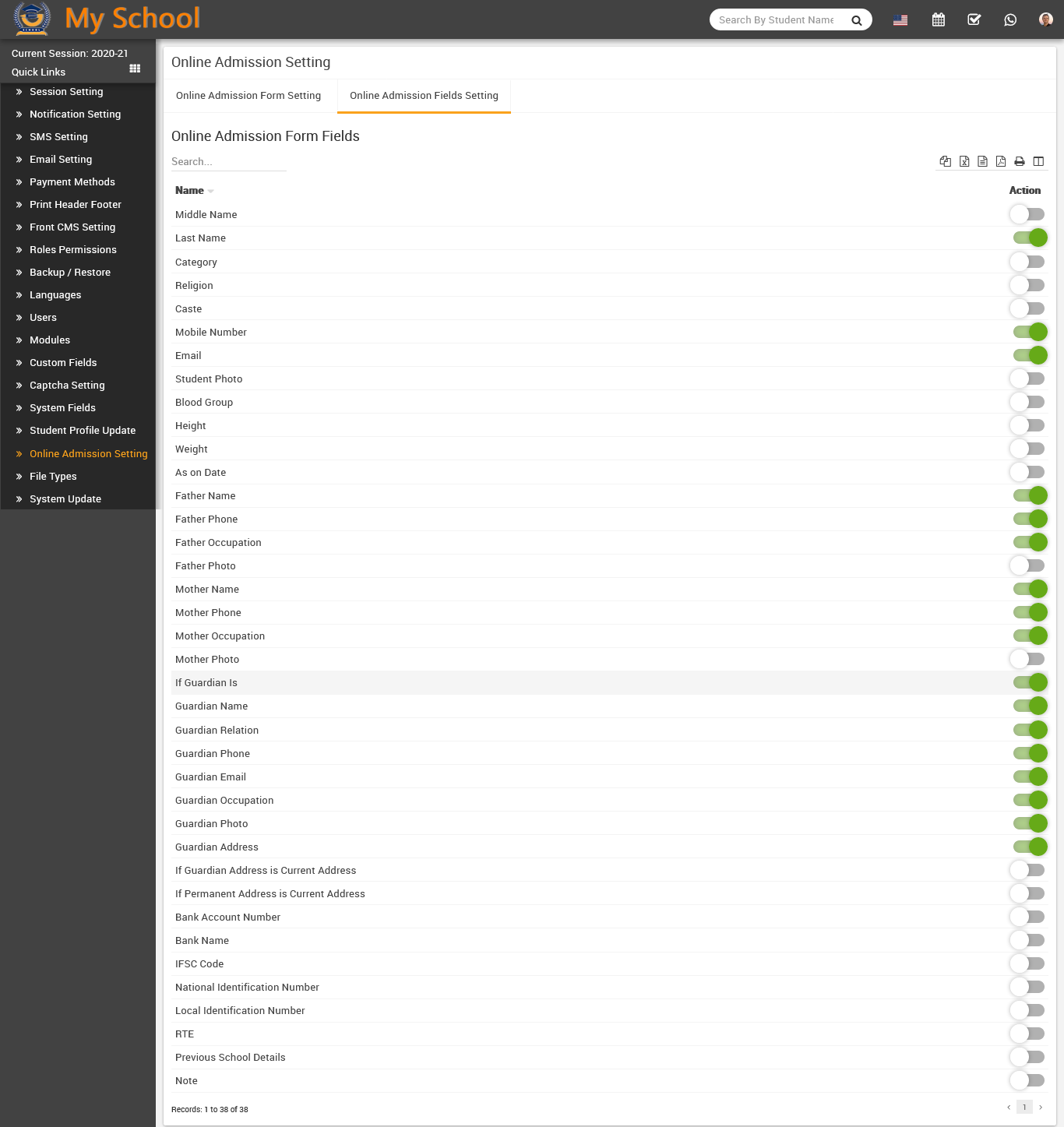Turn off the Guardian Photo switch
Screen dimensions: 1064x1127
click(1030, 823)
